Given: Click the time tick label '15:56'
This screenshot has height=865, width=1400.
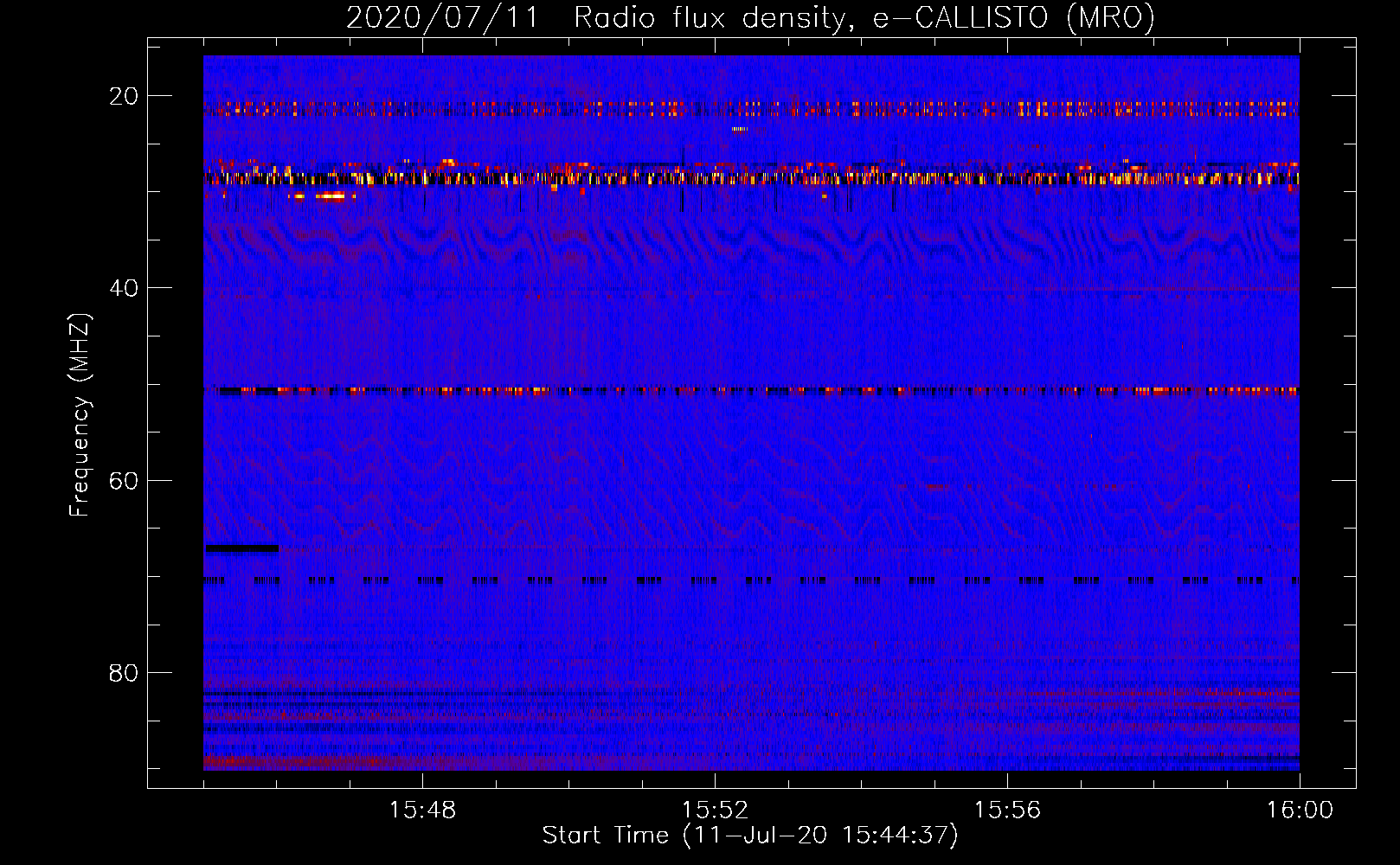Looking at the screenshot, I should (1007, 811).
